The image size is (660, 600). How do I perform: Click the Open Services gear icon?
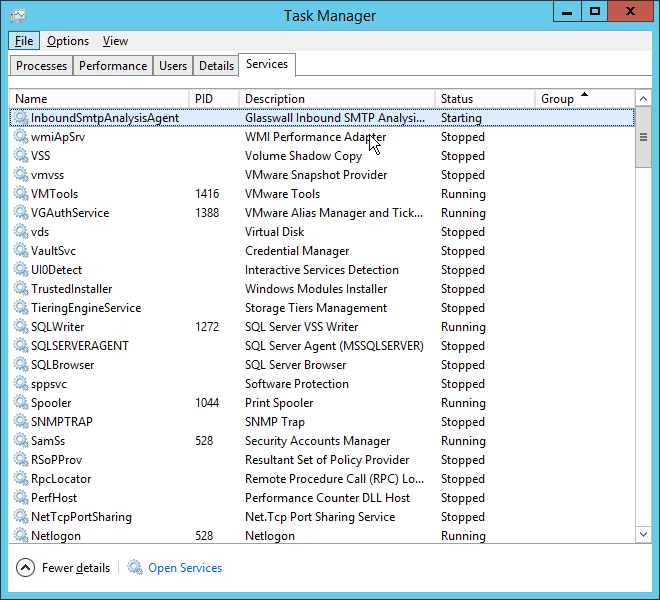coord(135,568)
